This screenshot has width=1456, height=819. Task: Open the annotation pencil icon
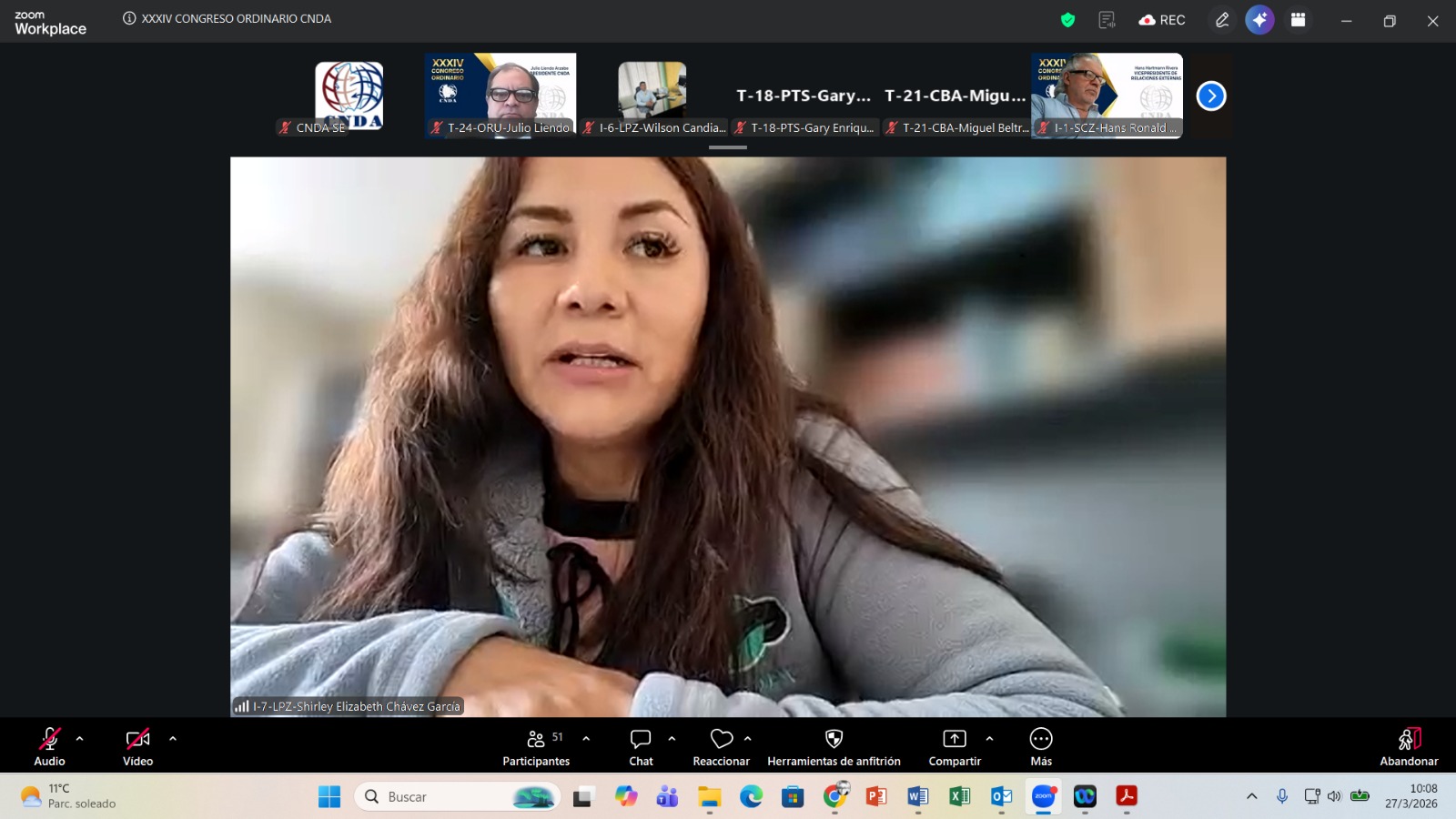point(1222,20)
